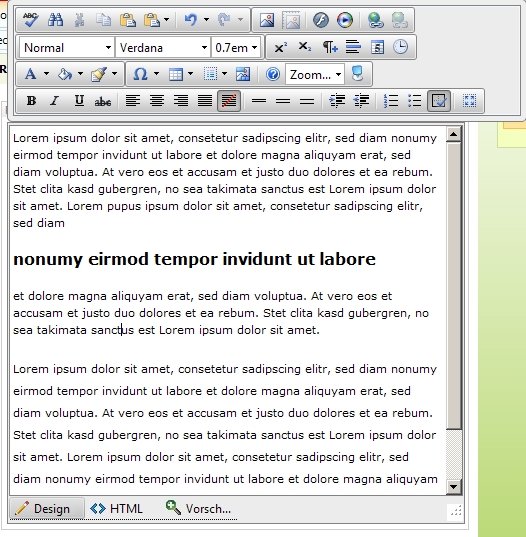Open the Image Map editor

(x=243, y=74)
